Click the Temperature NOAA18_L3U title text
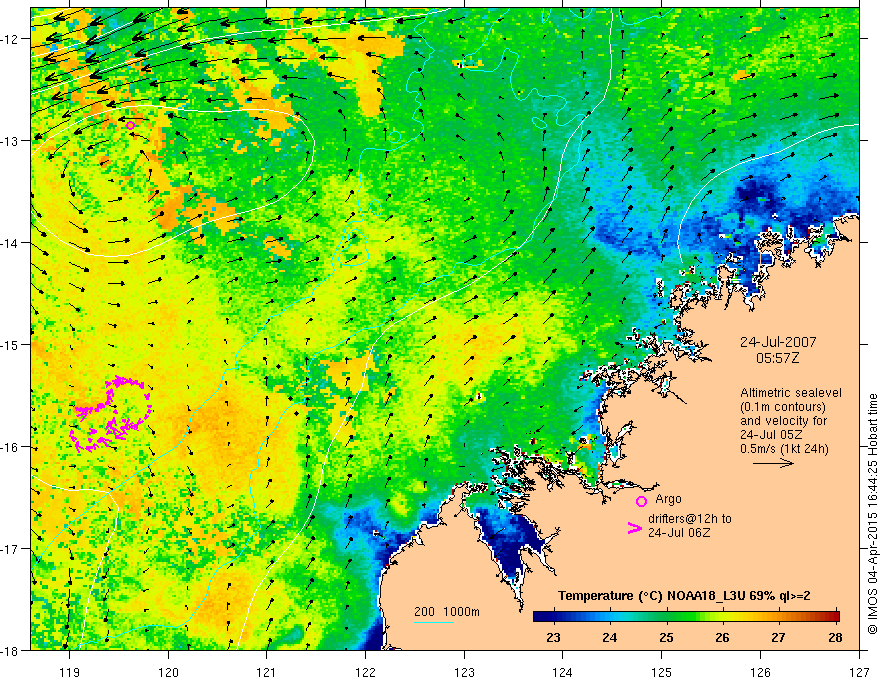880x680 pixels. pyautogui.click(x=684, y=596)
